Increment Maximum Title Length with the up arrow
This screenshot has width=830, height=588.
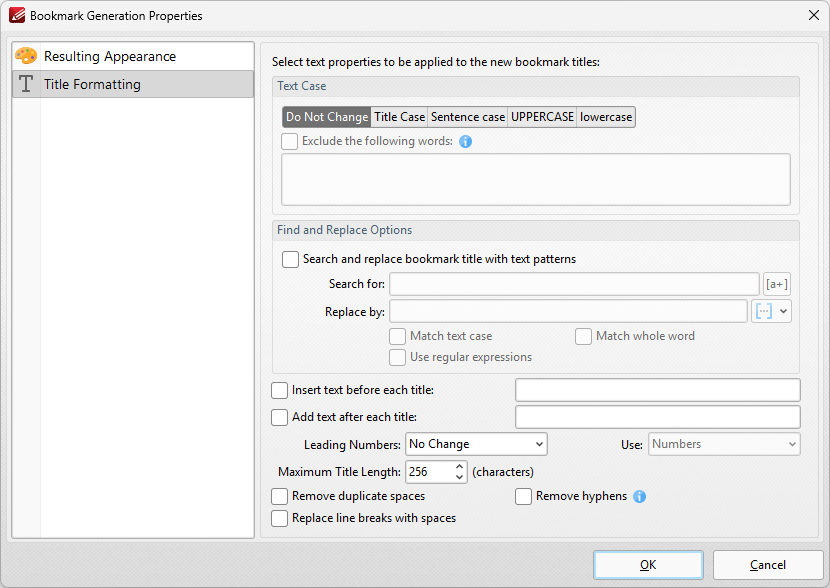[459, 466]
